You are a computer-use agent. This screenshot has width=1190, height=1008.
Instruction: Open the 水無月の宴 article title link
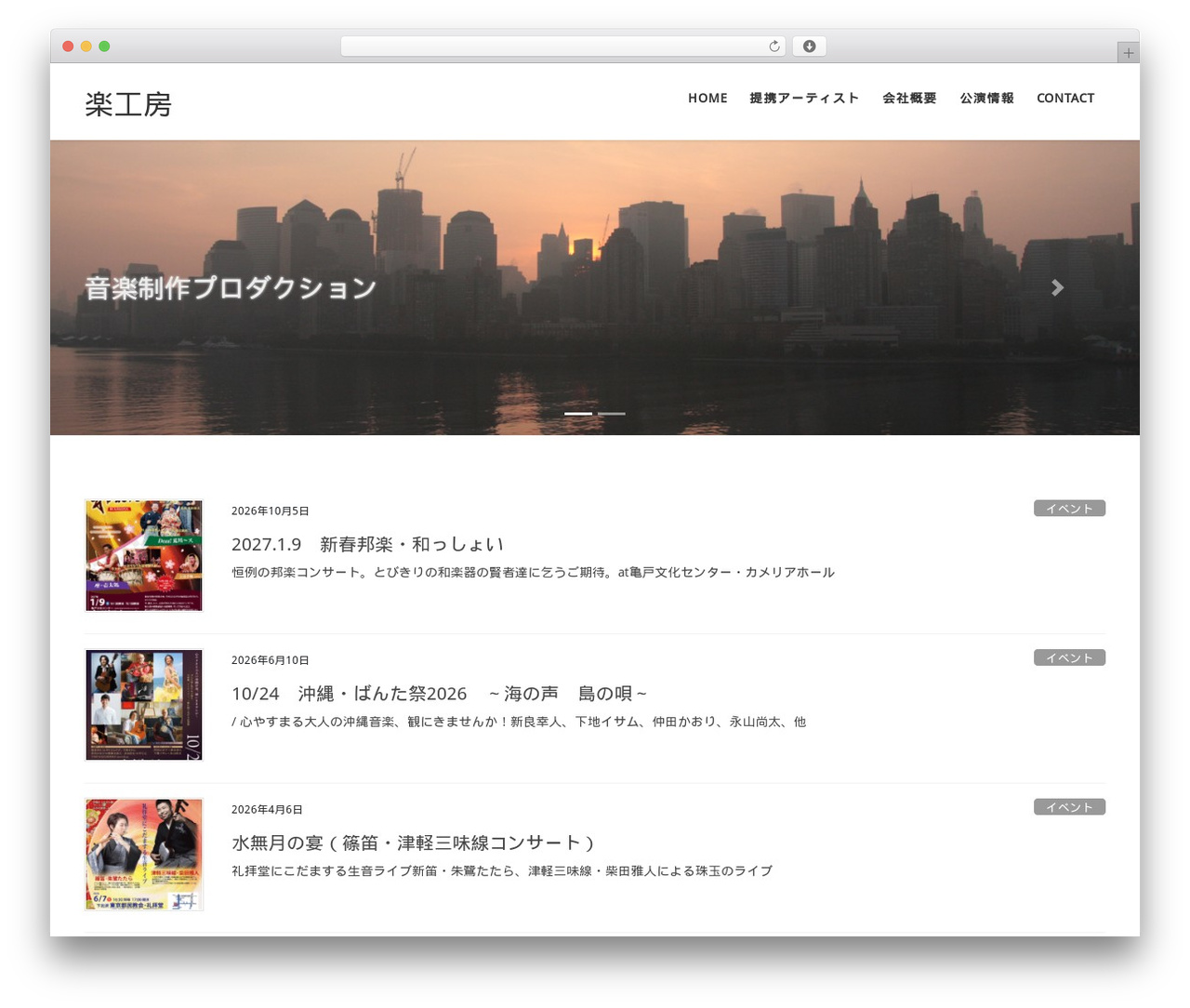point(413,842)
